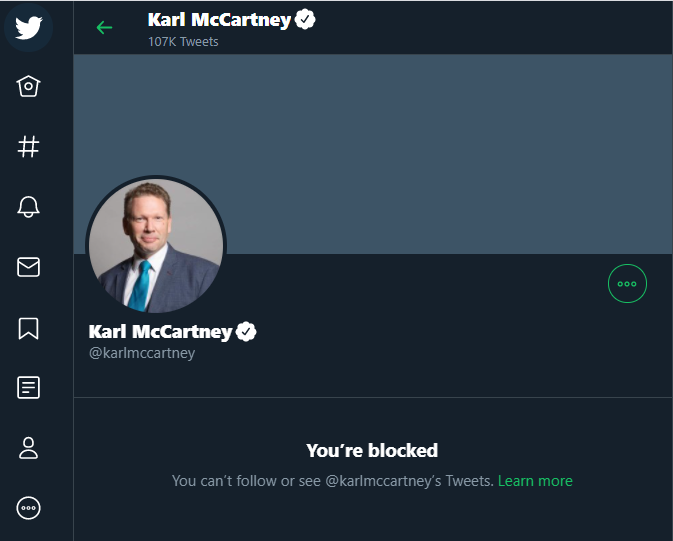Open Bookmarks in the sidebar

pos(29,328)
